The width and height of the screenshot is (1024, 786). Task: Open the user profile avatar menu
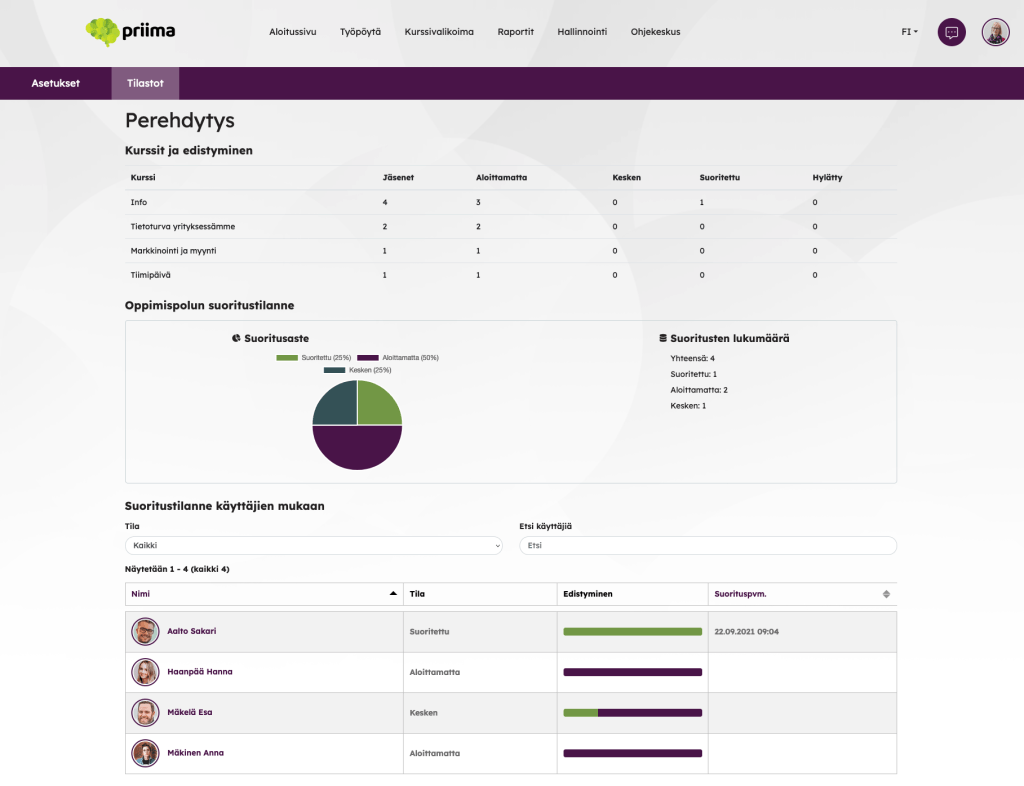click(x=995, y=32)
